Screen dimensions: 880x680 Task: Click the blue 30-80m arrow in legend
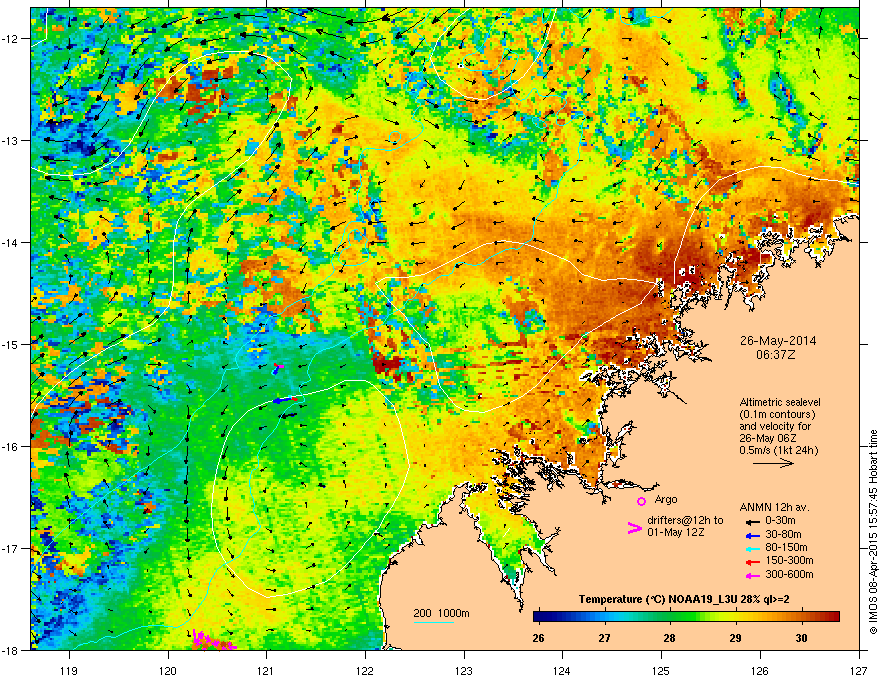click(x=752, y=535)
